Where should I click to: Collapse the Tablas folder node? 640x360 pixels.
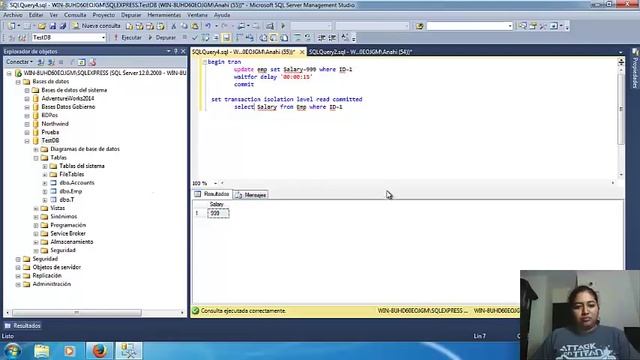click(x=36, y=158)
